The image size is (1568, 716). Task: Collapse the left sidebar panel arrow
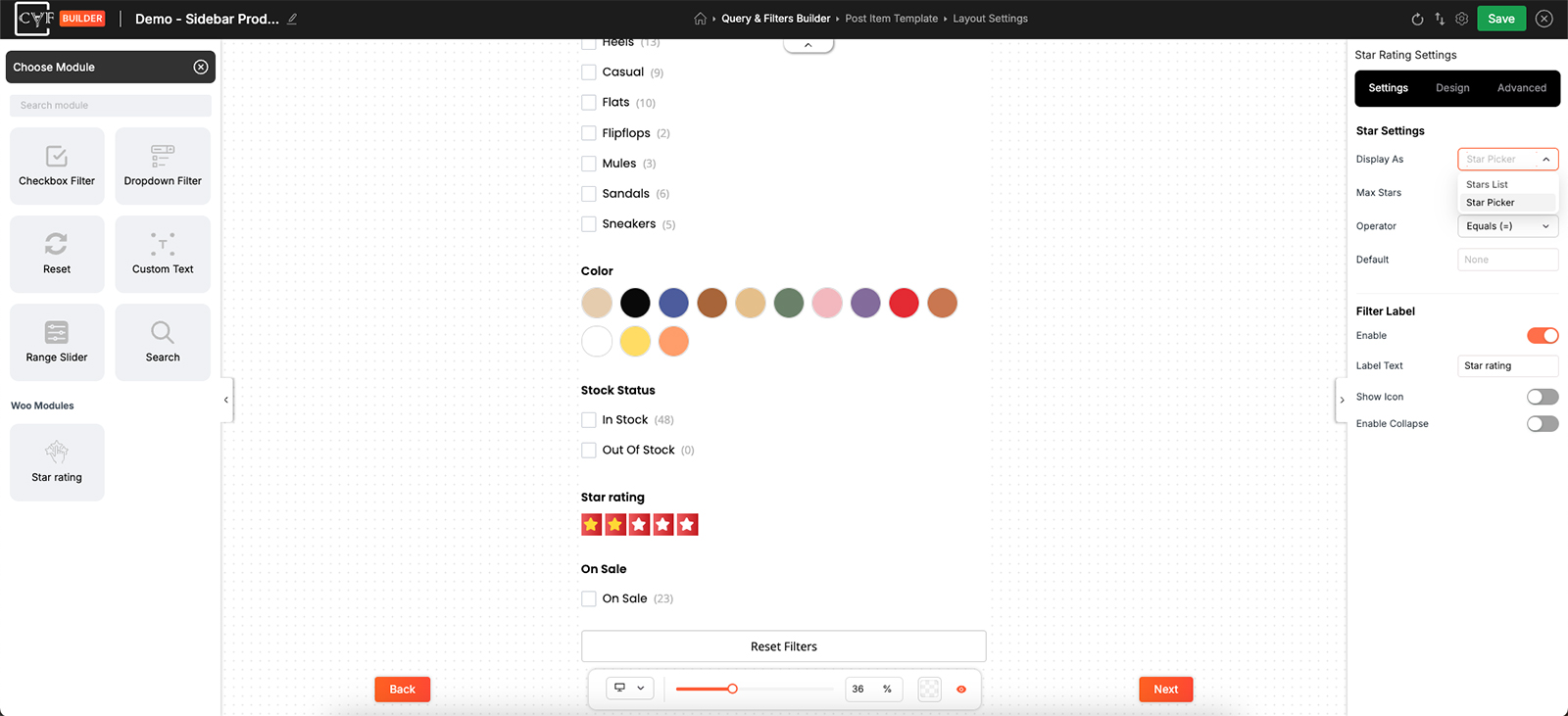(226, 400)
